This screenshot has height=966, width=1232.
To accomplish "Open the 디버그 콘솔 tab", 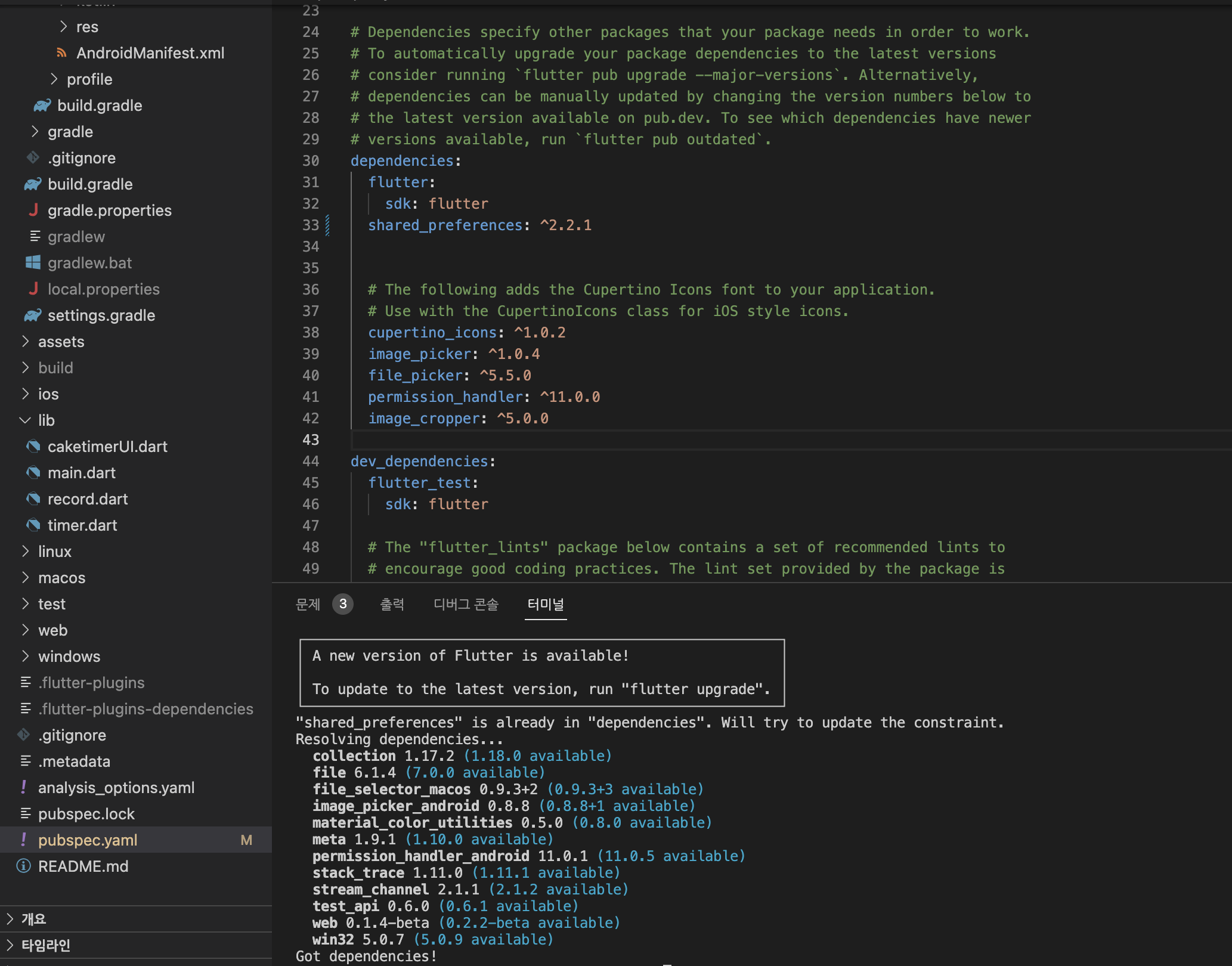I will click(x=466, y=605).
